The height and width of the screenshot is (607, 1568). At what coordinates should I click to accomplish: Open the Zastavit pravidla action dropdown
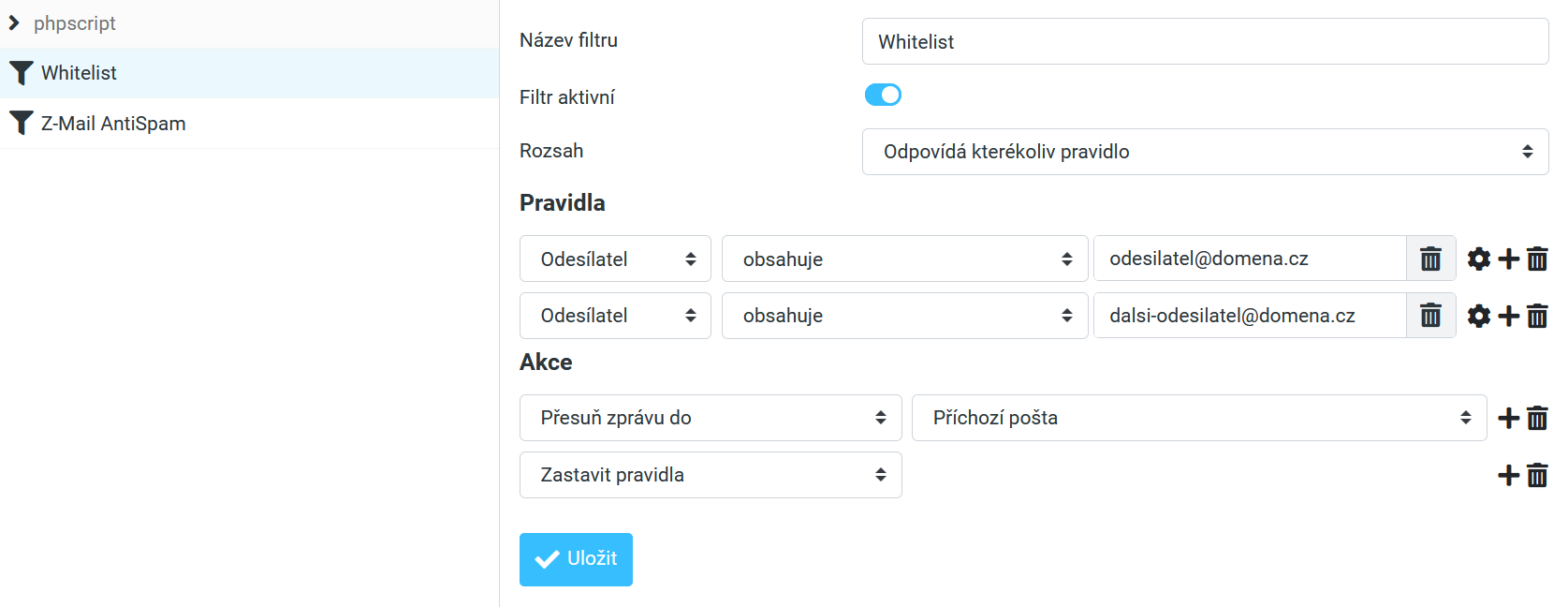tap(711, 475)
